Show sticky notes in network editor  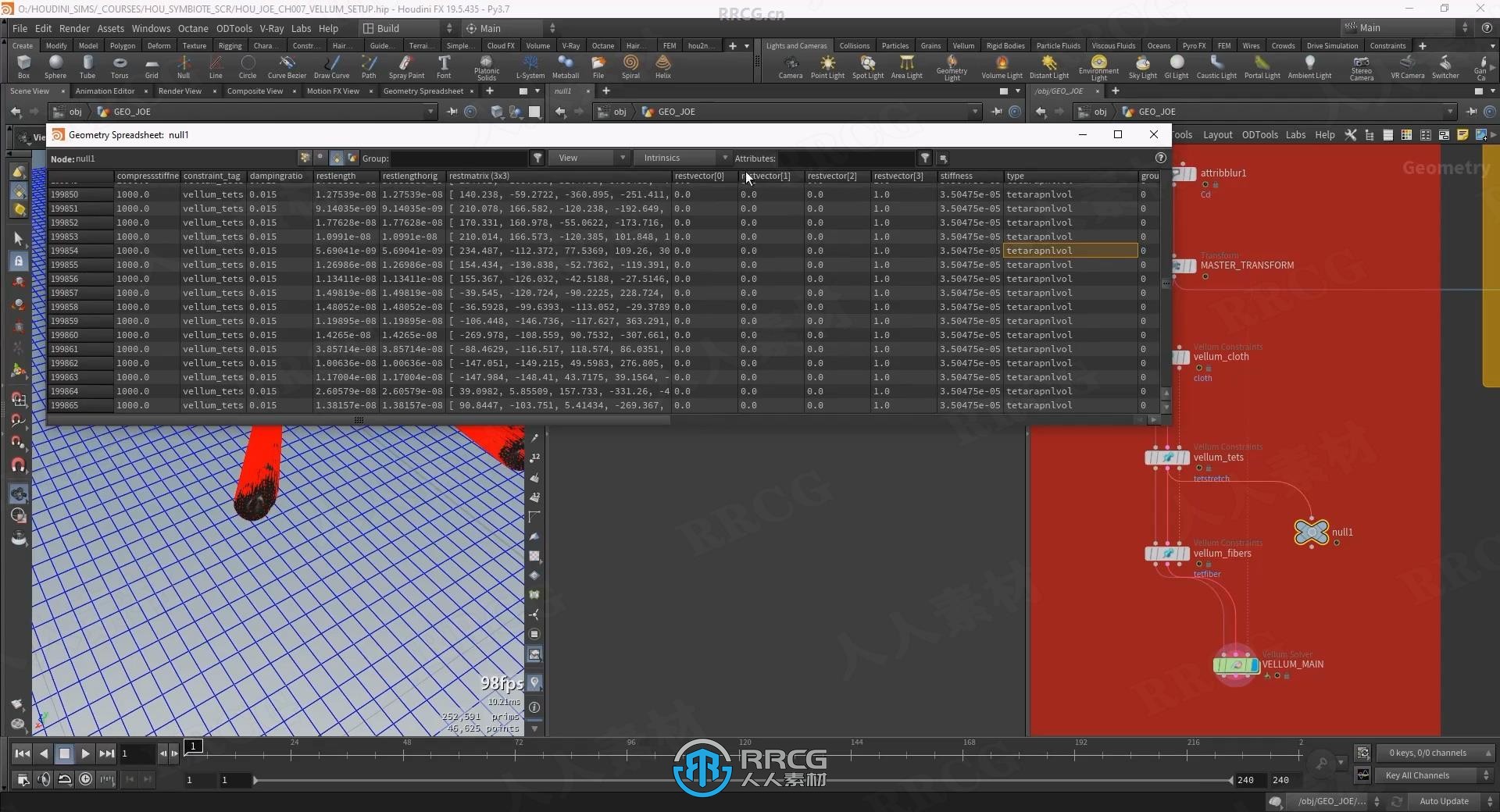[1462, 135]
